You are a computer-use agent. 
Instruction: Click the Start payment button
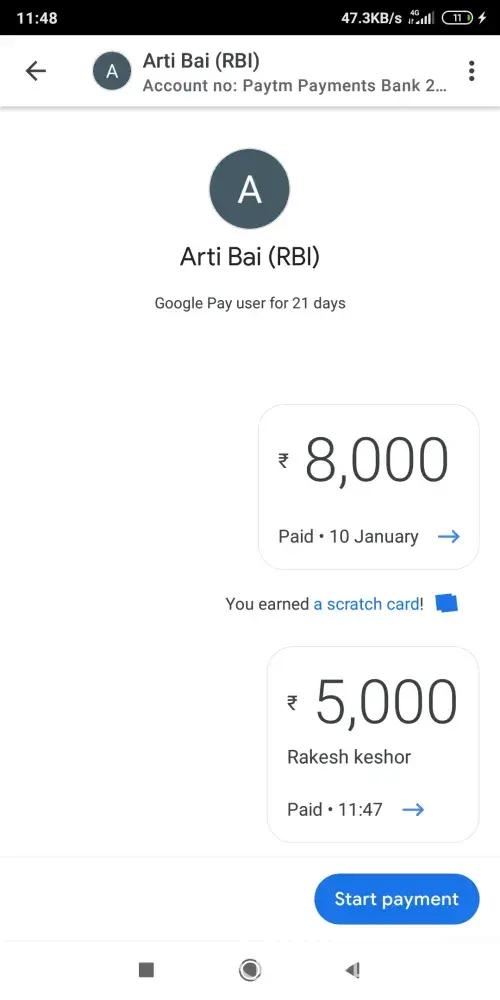coord(397,899)
